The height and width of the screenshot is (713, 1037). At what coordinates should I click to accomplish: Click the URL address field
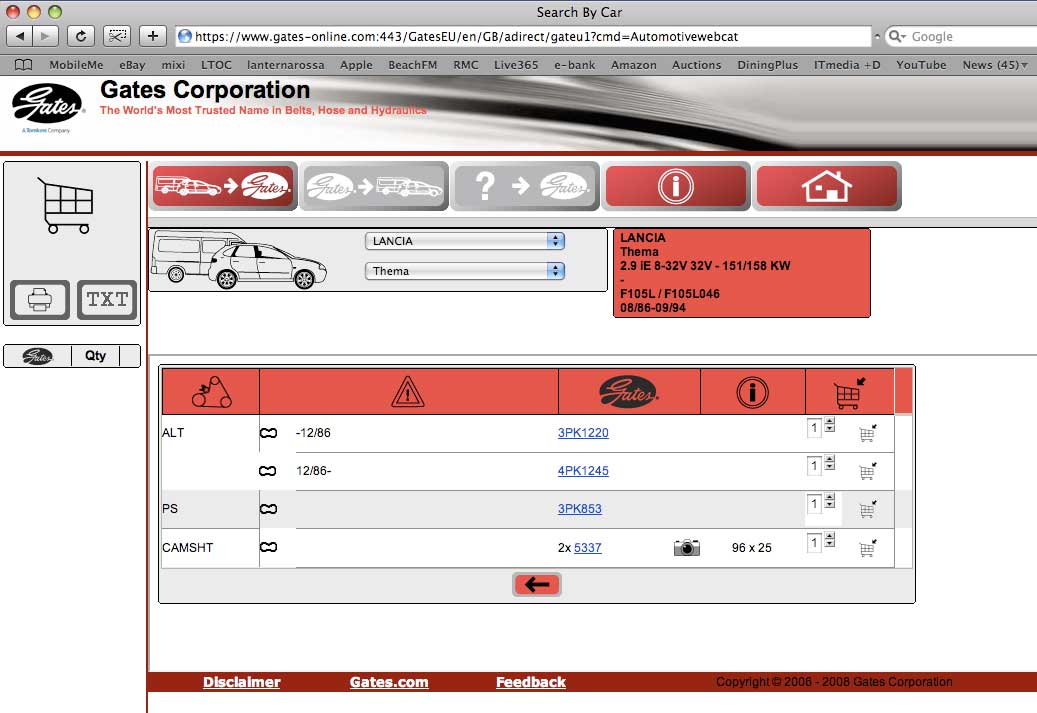524,36
